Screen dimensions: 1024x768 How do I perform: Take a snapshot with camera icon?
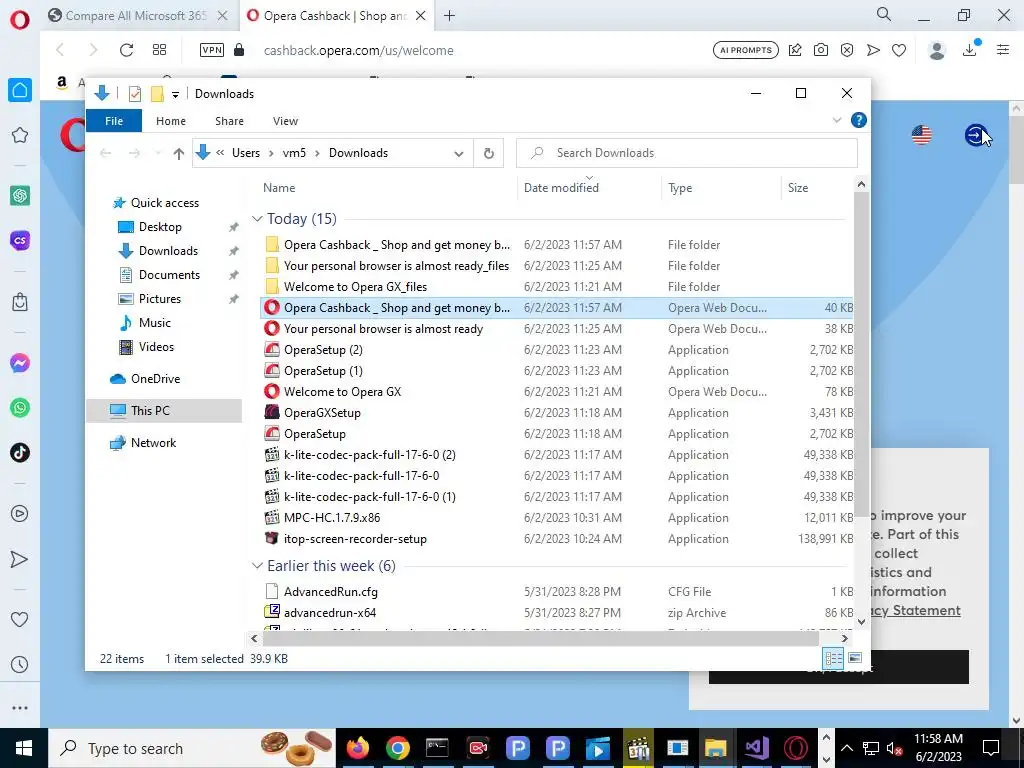(821, 50)
